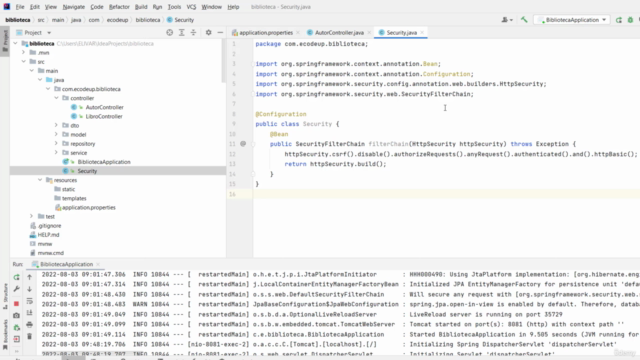Click Expand All in Project panel
This screenshot has height=360, width=640.
pos(182,32)
